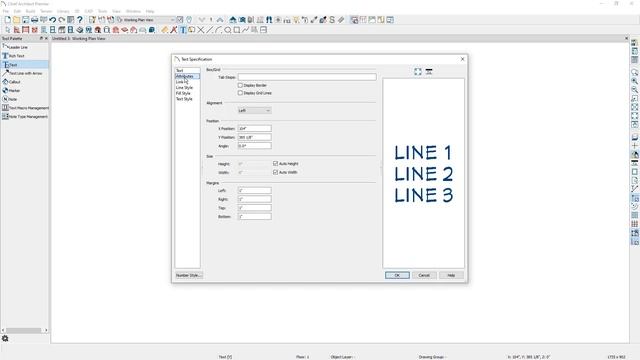Click the Tab Stops input field

pyautogui.click(x=307, y=77)
